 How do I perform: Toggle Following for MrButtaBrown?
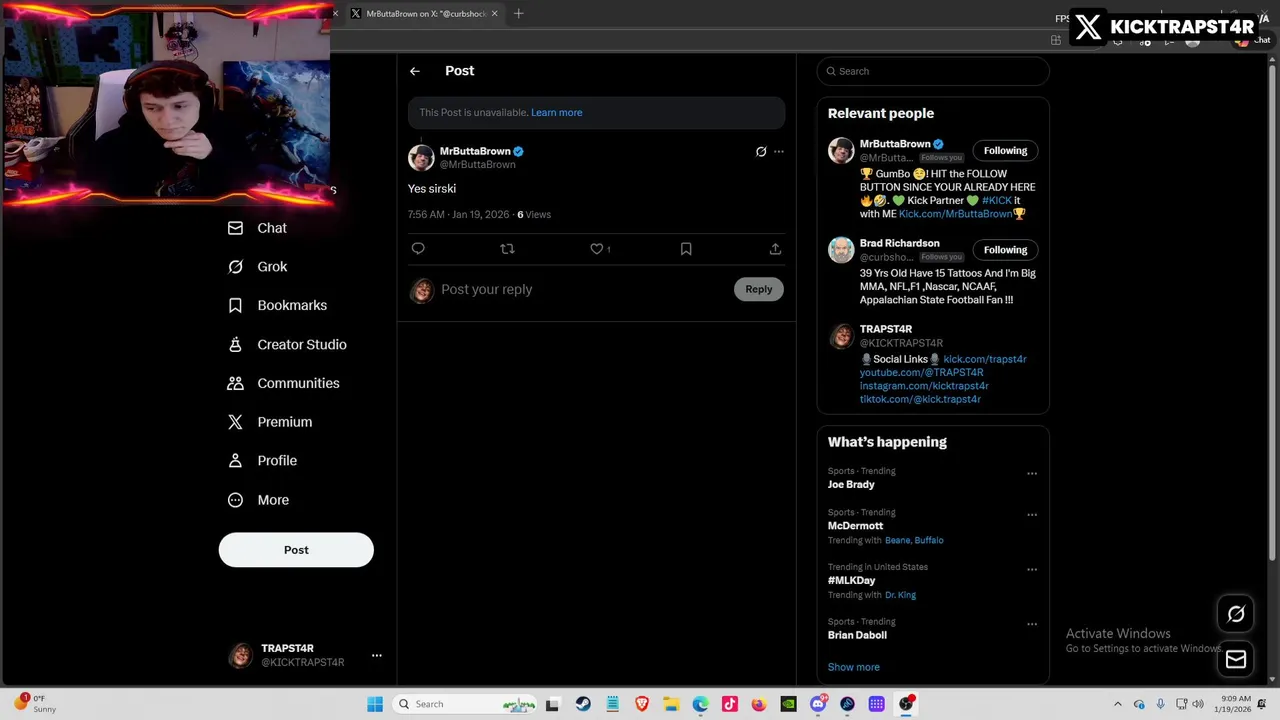click(1005, 151)
